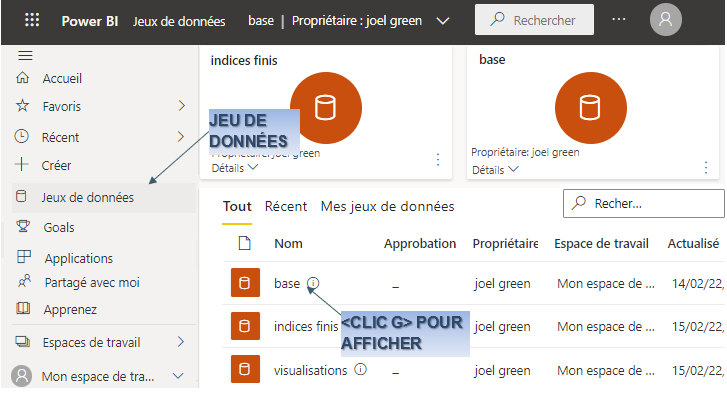Click the orange dataset icon in visualisations row
Viewport: 727px width, 394px height.
tap(245, 369)
